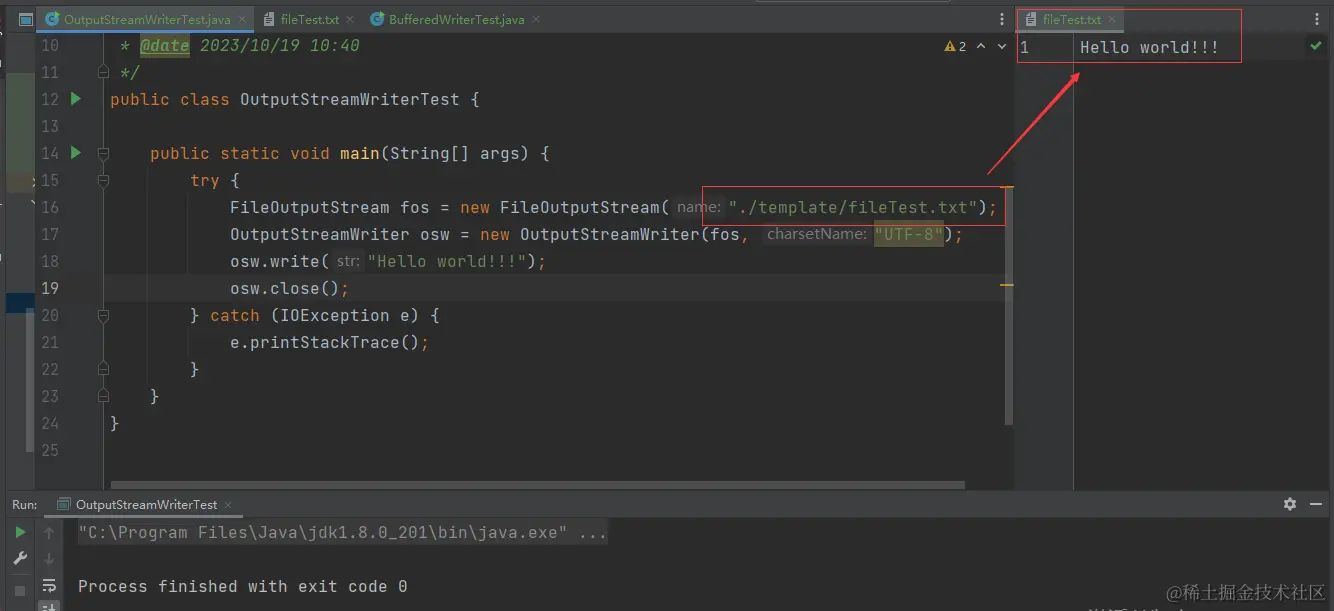
Task: Click the stop process square icon
Action: point(20,590)
